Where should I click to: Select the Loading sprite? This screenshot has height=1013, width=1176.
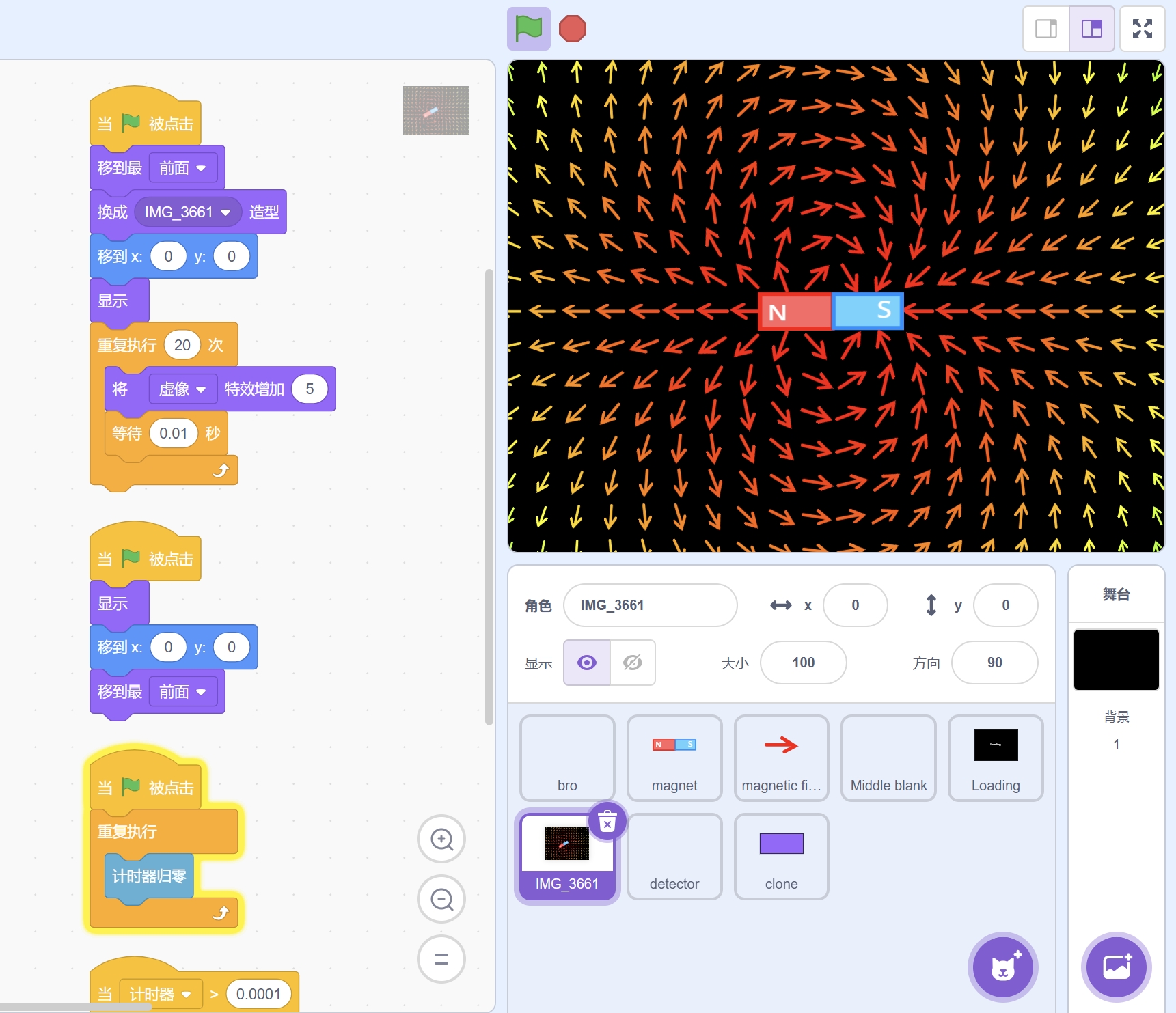pos(996,758)
